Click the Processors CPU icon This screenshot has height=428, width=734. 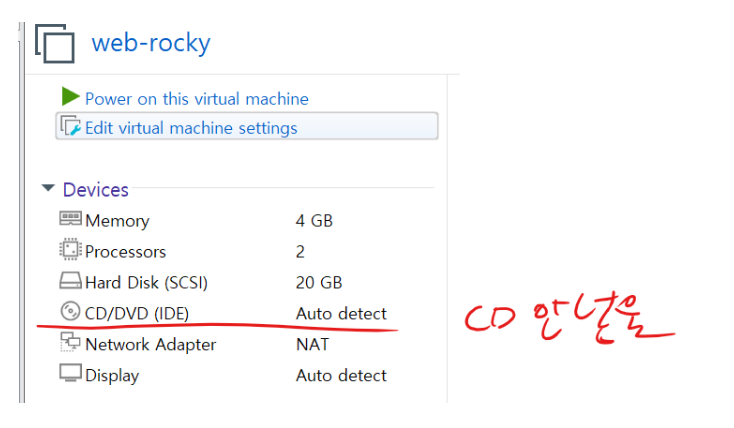[x=70, y=251]
